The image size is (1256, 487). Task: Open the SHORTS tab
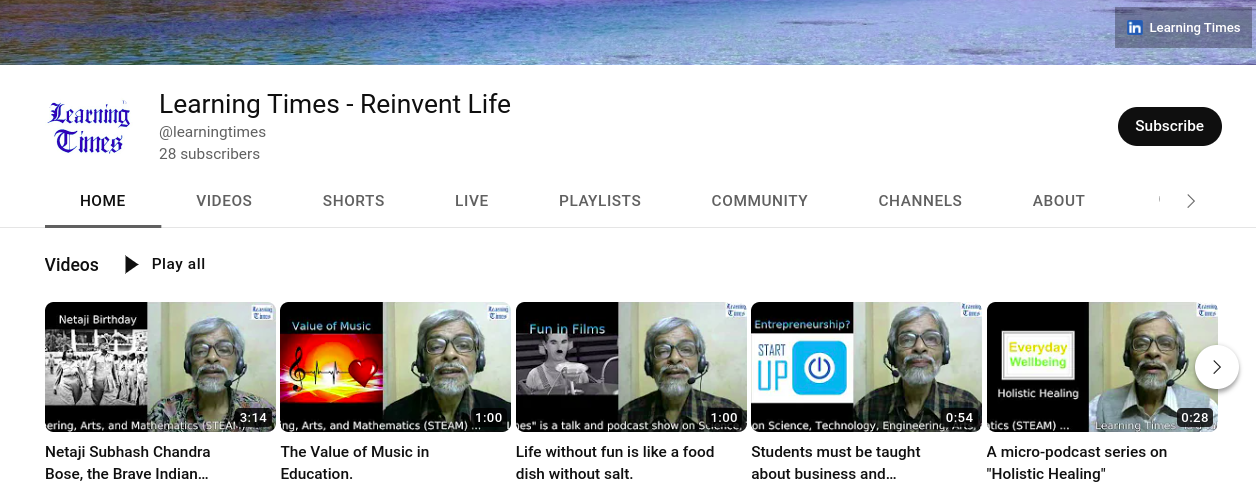(x=353, y=201)
